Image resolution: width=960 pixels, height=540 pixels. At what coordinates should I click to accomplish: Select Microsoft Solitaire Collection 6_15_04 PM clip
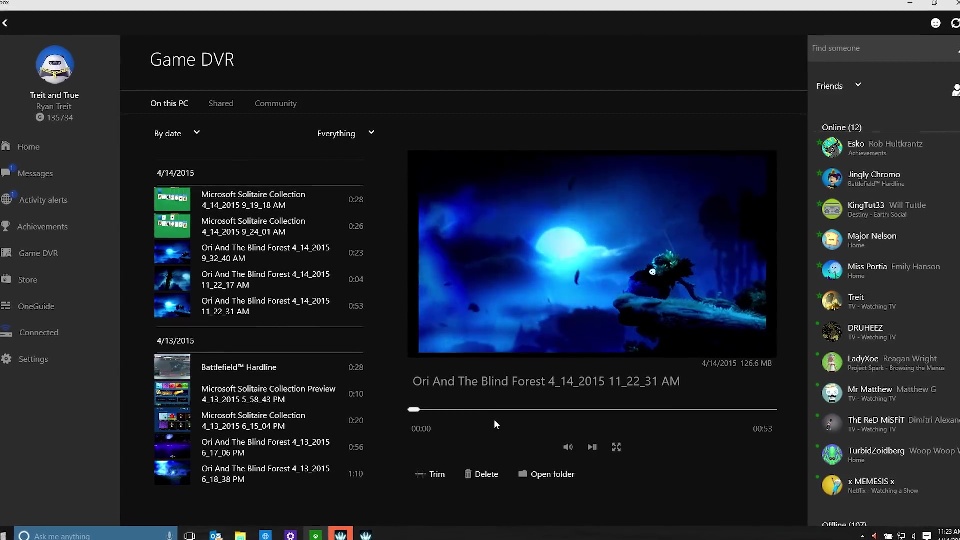pyautogui.click(x=258, y=421)
